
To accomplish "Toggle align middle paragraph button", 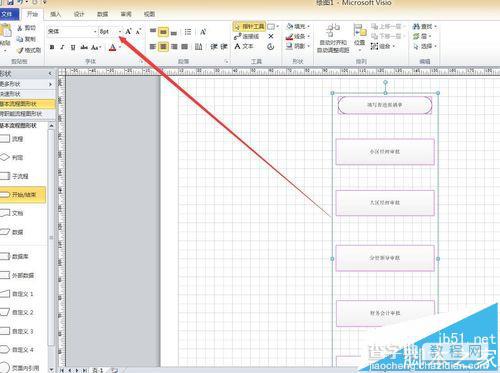I will tap(163, 32).
